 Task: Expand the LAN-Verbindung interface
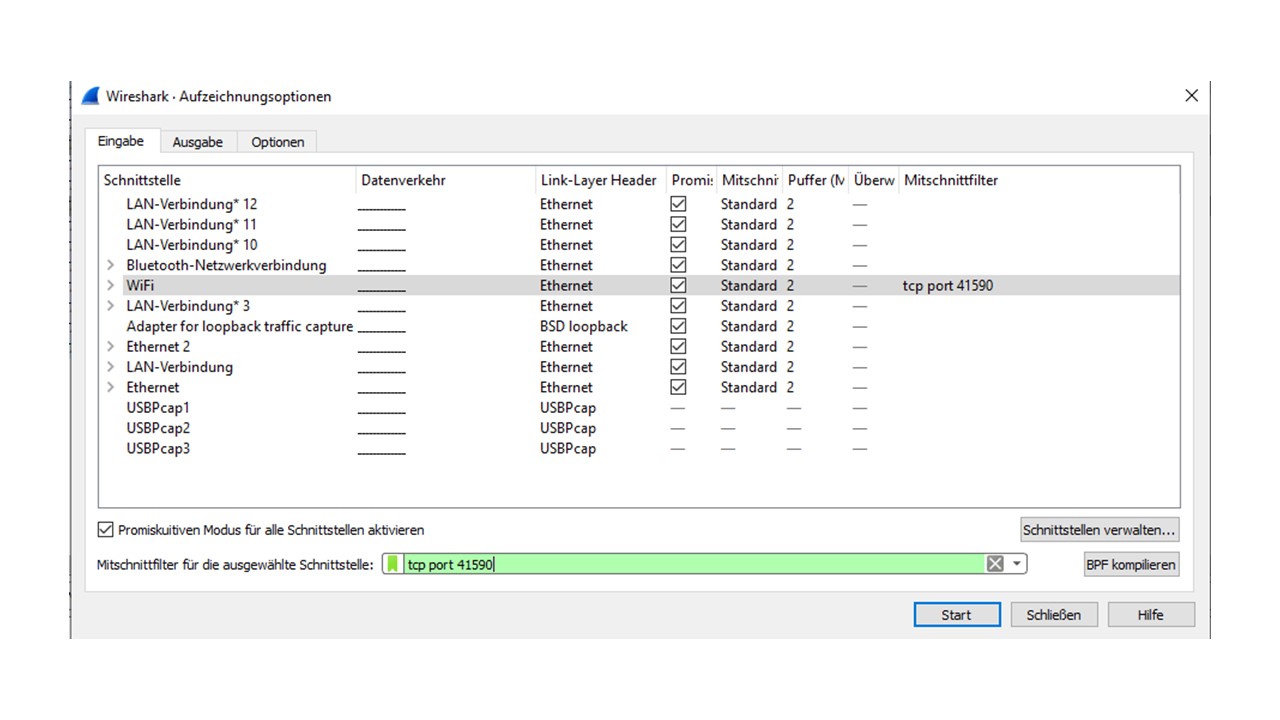coord(111,367)
